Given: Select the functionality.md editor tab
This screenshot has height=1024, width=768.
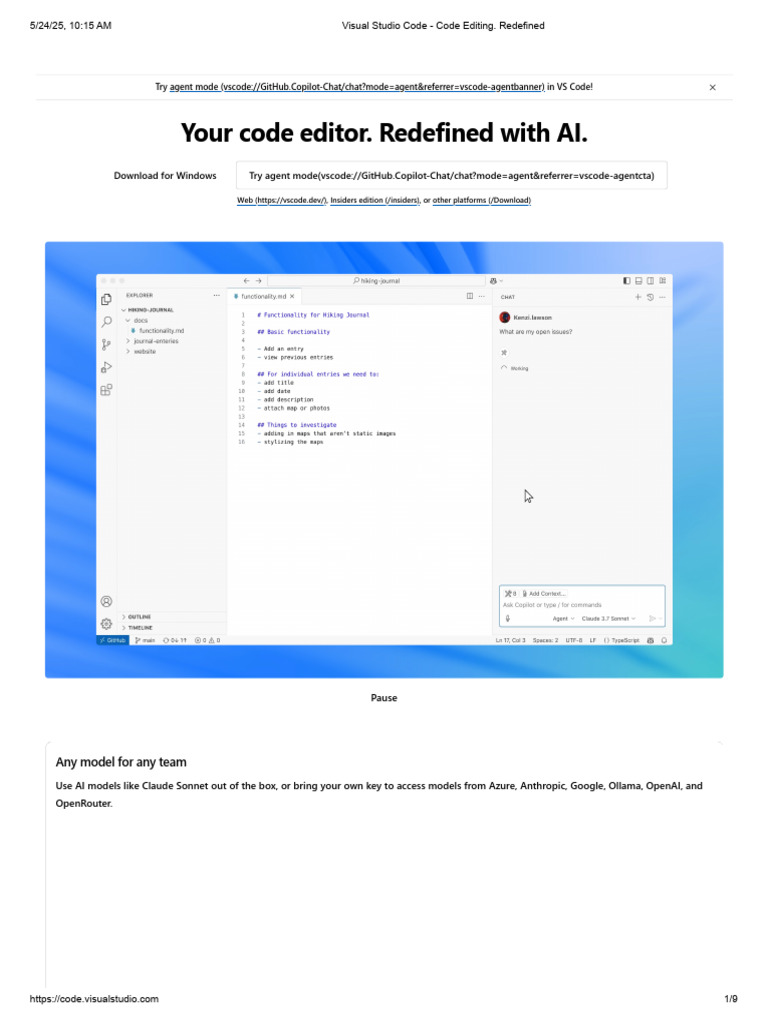Looking at the screenshot, I should (x=264, y=296).
